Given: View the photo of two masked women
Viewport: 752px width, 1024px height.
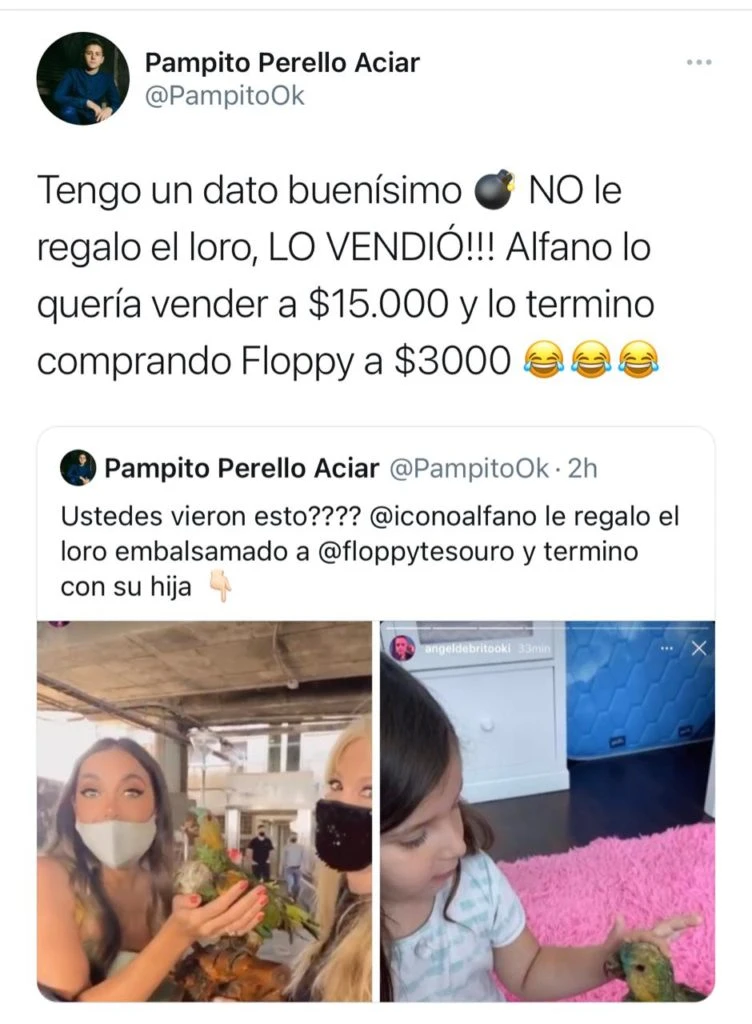Looking at the screenshot, I should point(204,811).
